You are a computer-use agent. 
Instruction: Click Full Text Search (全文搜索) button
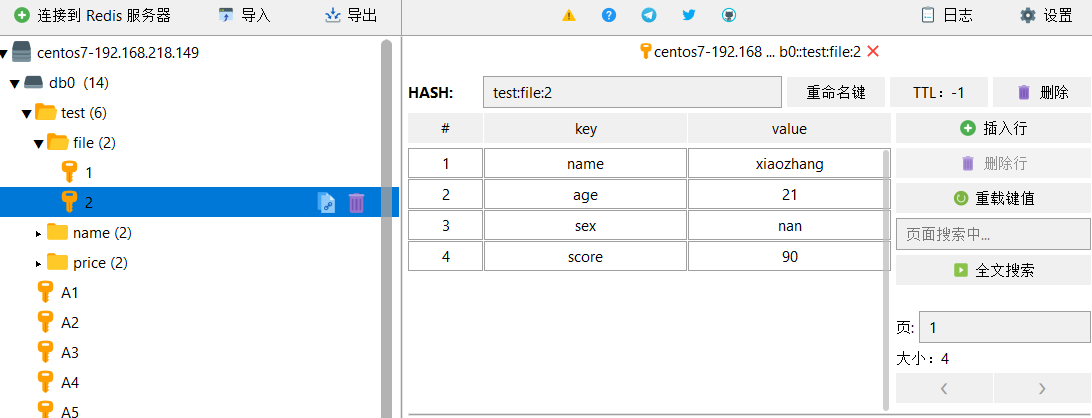coord(993,270)
